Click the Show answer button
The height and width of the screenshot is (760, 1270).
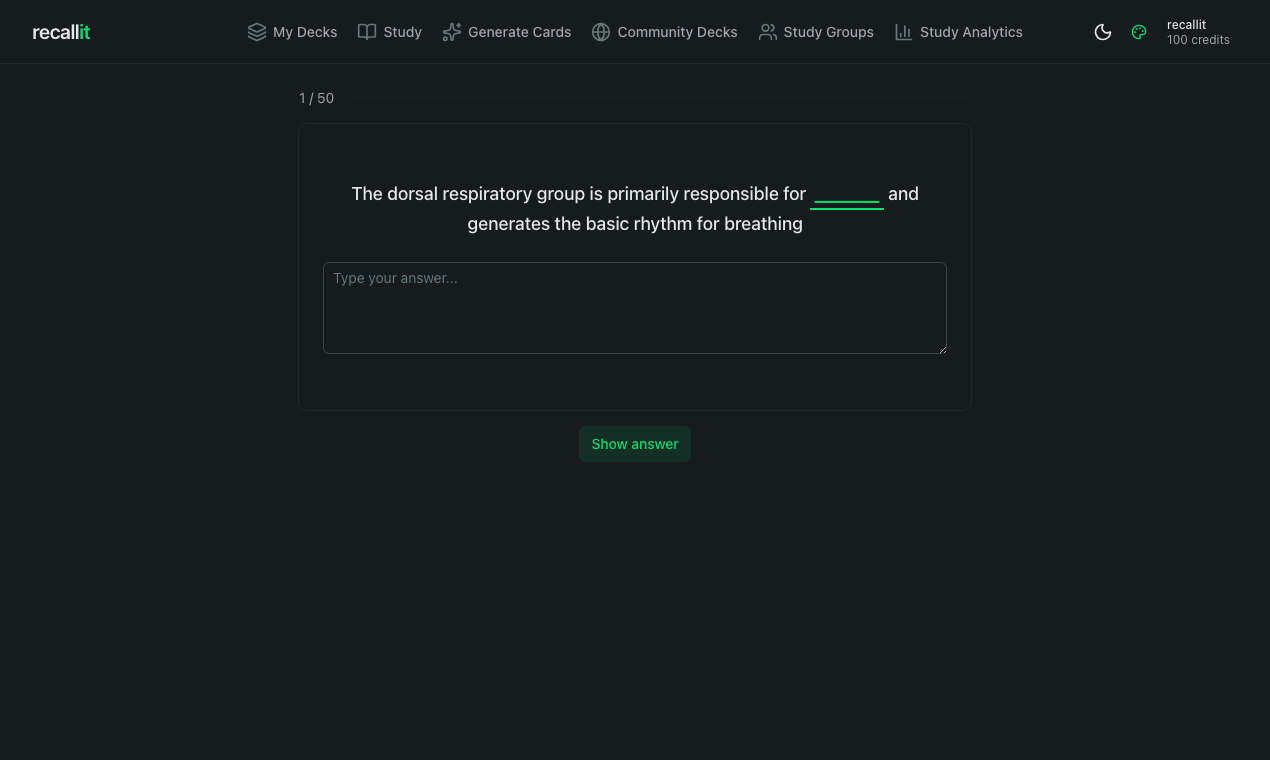pos(635,443)
